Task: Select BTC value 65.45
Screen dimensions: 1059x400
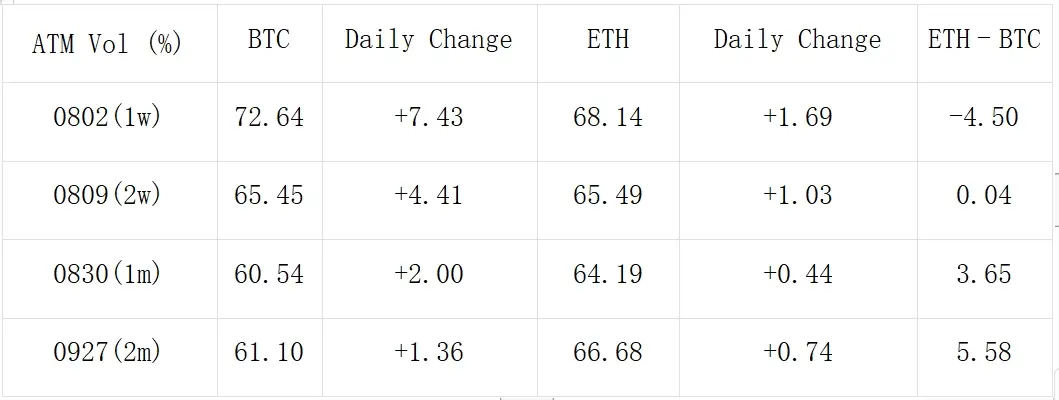Action: tap(269, 195)
